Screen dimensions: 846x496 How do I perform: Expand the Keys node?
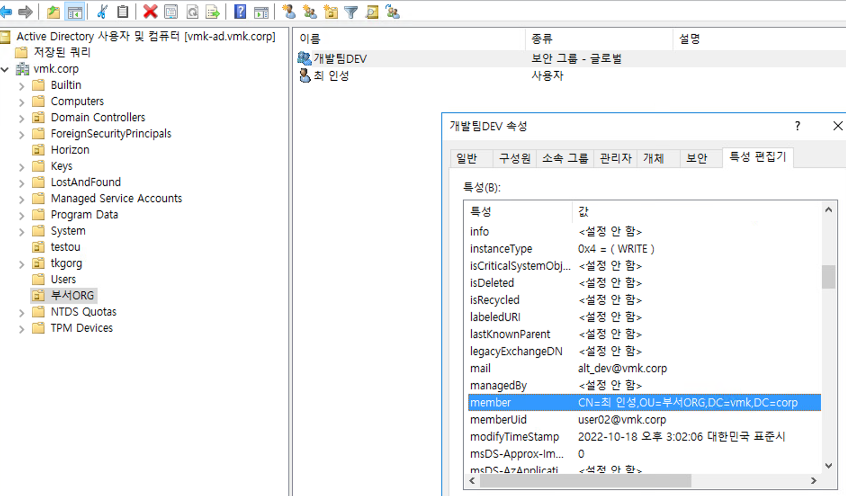[x=22, y=167]
